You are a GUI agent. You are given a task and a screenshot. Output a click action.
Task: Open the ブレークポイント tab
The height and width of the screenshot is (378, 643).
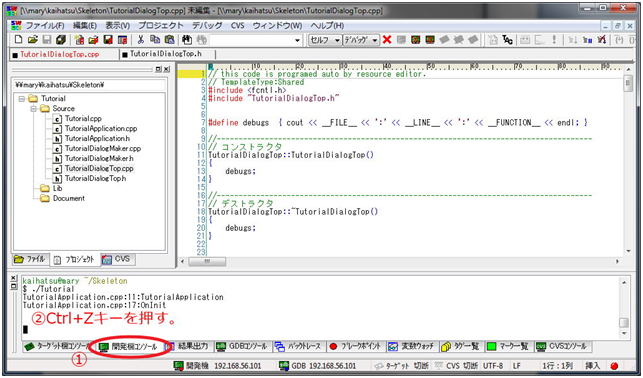point(356,347)
